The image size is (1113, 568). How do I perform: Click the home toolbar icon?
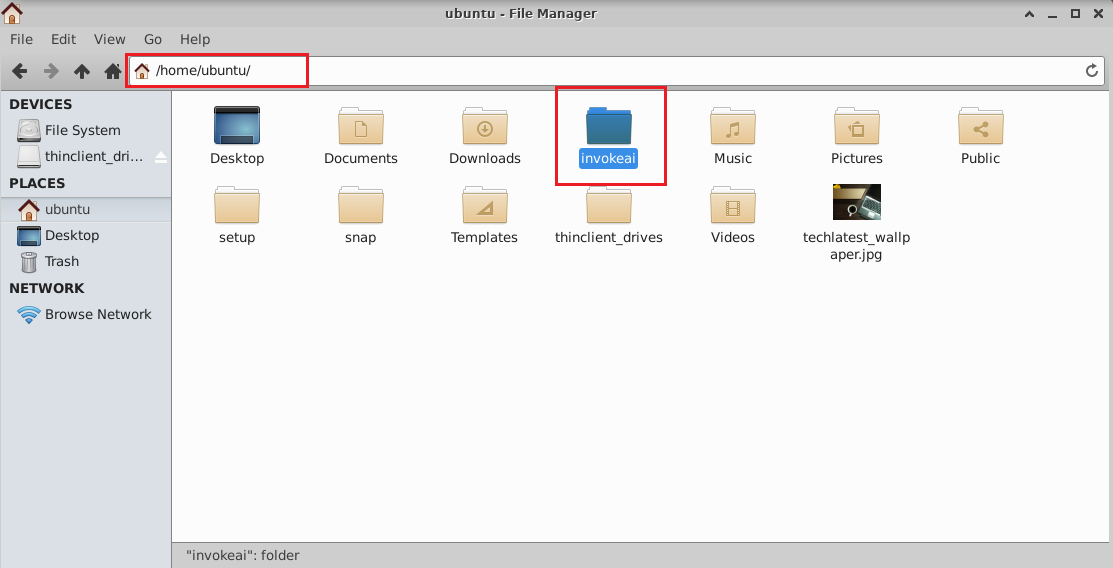[113, 71]
